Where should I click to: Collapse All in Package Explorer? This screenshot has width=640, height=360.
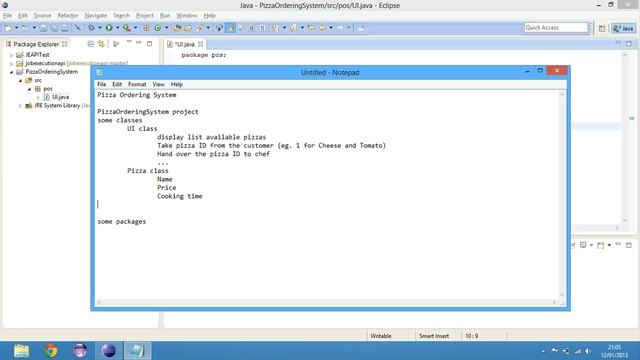(91, 44)
